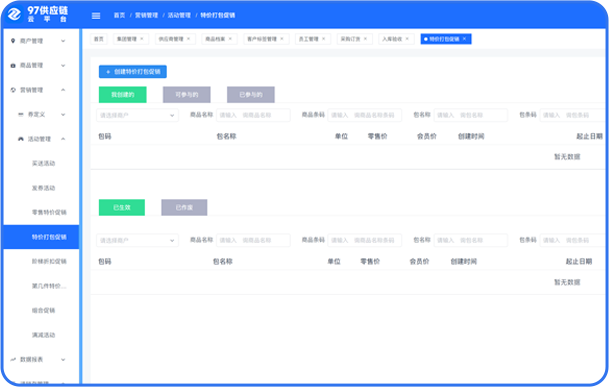Click 活动管理 in the breadcrumb

[179, 16]
